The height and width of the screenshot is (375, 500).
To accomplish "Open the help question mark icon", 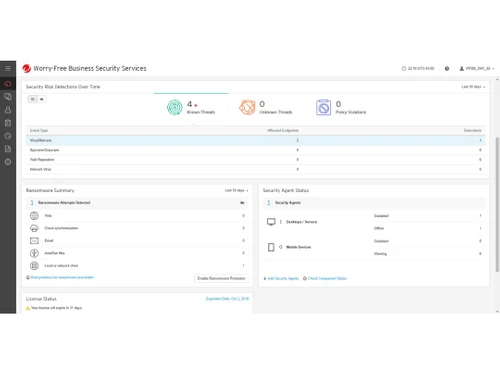I will (447, 69).
